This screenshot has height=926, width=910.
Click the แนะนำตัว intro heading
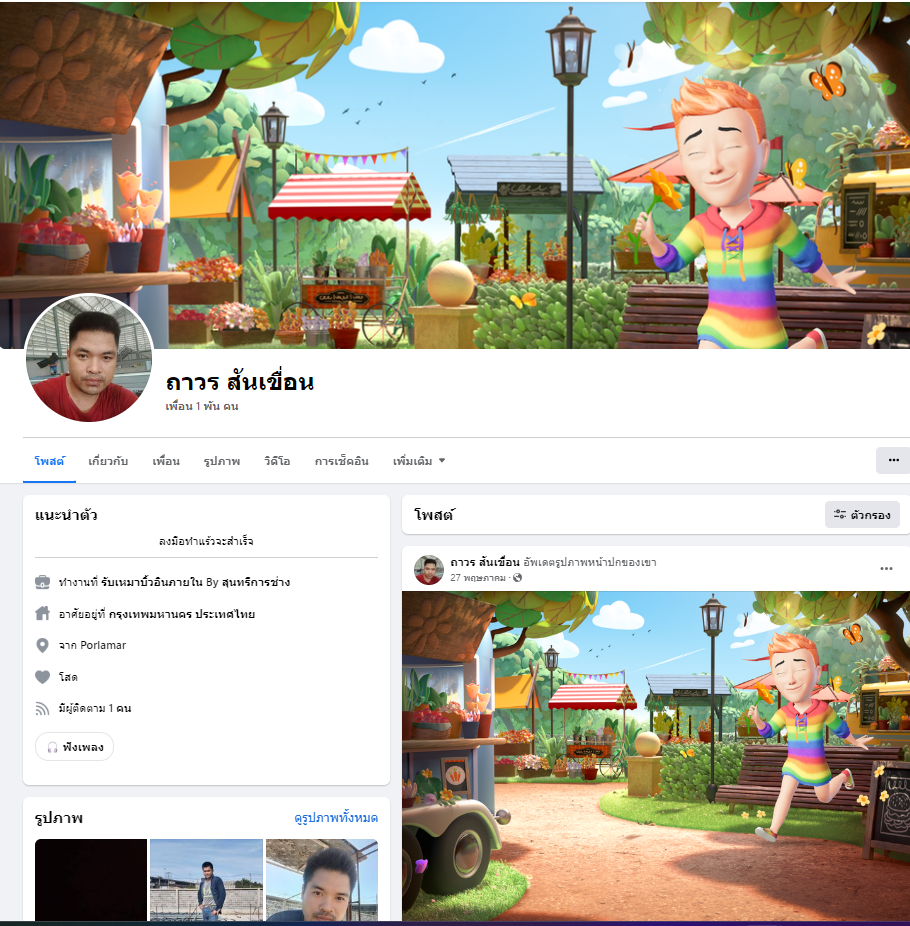tap(66, 515)
